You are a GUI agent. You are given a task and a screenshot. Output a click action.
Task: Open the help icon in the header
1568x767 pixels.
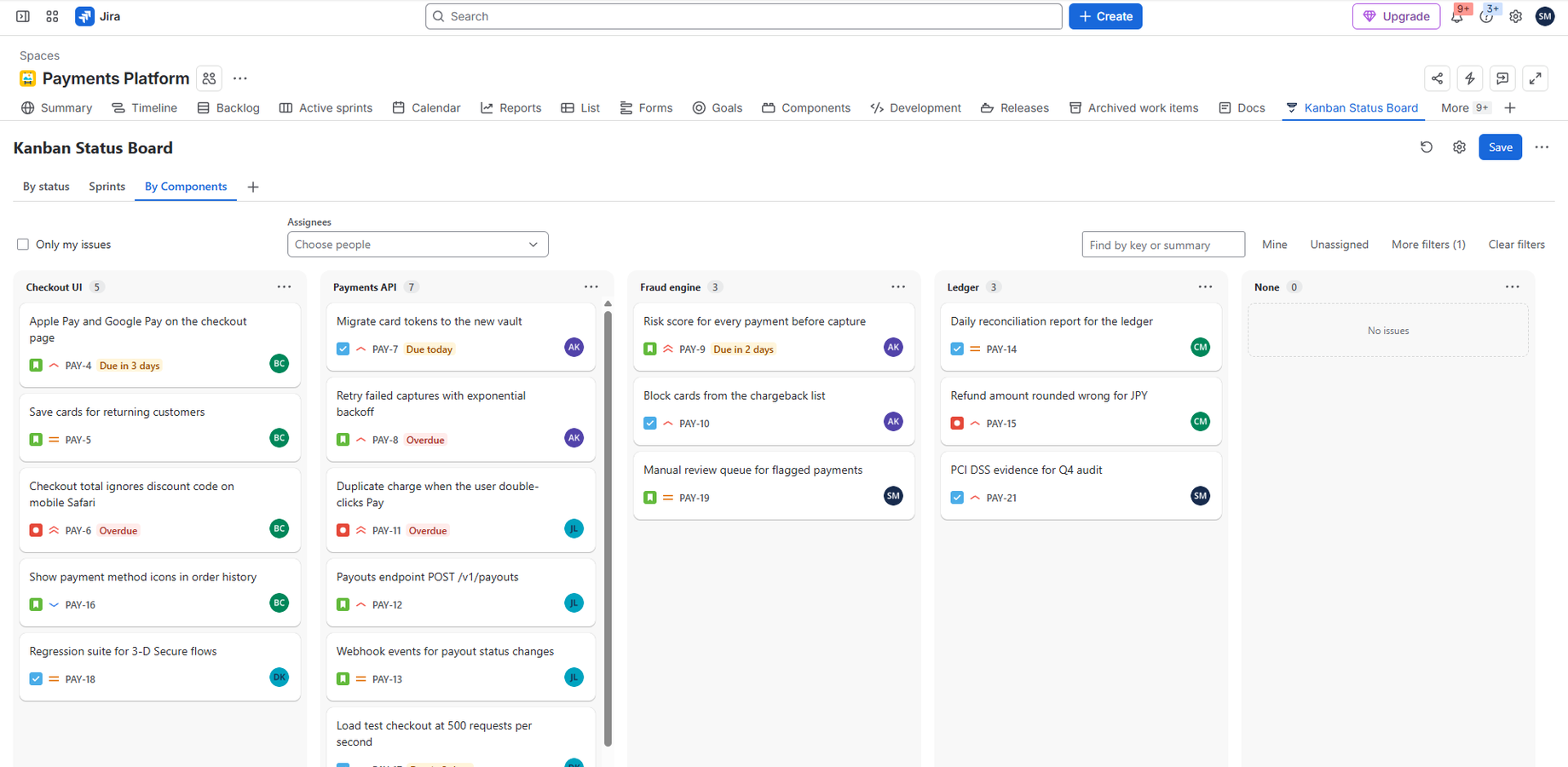coord(1487,16)
